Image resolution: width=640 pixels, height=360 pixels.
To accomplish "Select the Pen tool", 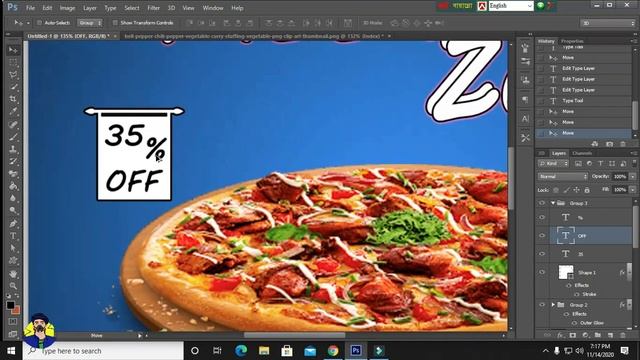I will (13, 223).
